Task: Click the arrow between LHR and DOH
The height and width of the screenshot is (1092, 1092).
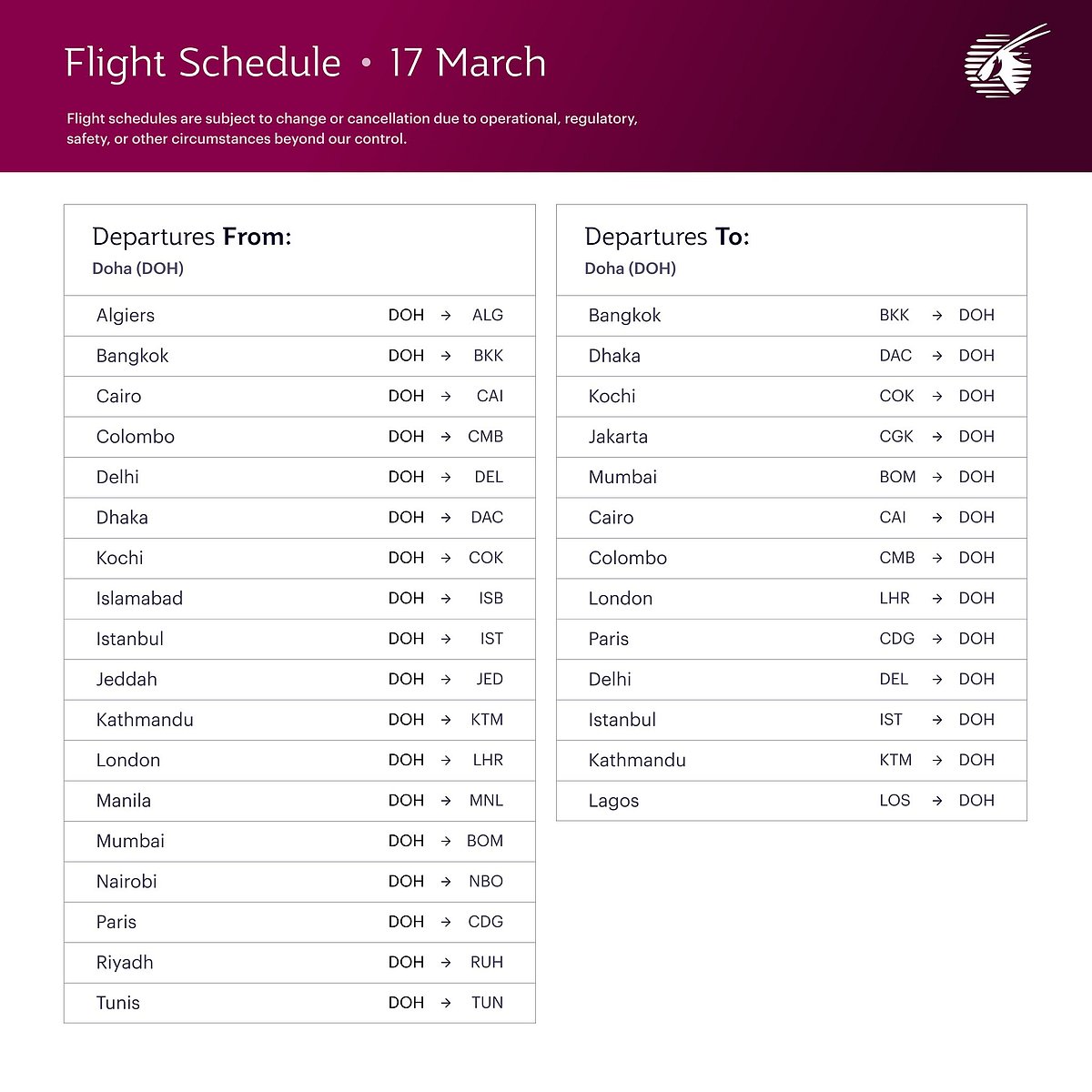Action: 937,599
